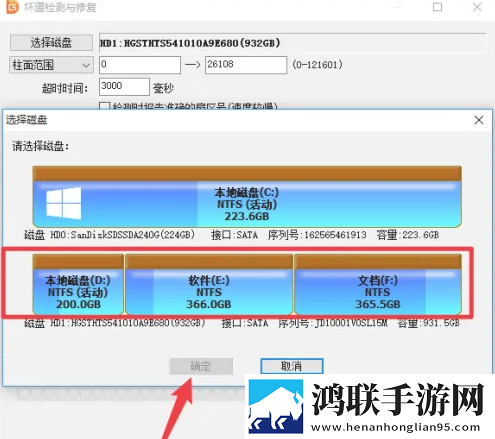
Task: Click the start cylinder field containing 0
Action: click(140, 65)
